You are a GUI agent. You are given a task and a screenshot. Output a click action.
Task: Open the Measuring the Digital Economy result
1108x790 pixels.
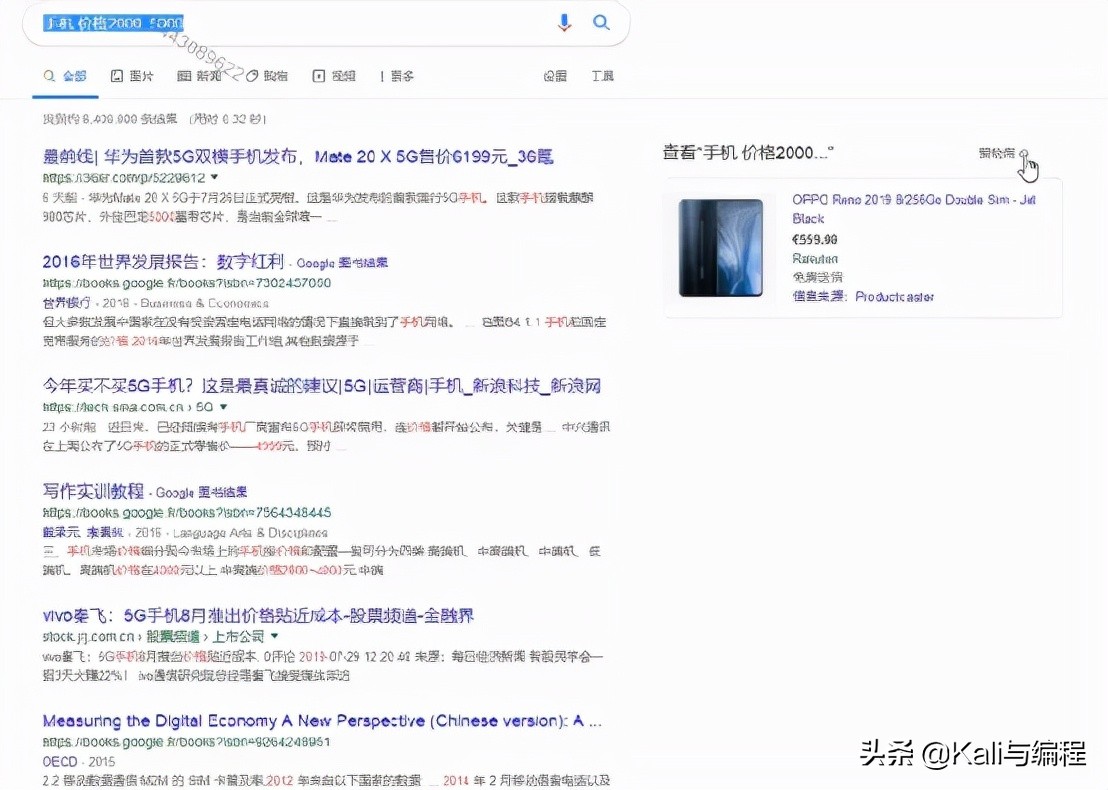click(322, 721)
